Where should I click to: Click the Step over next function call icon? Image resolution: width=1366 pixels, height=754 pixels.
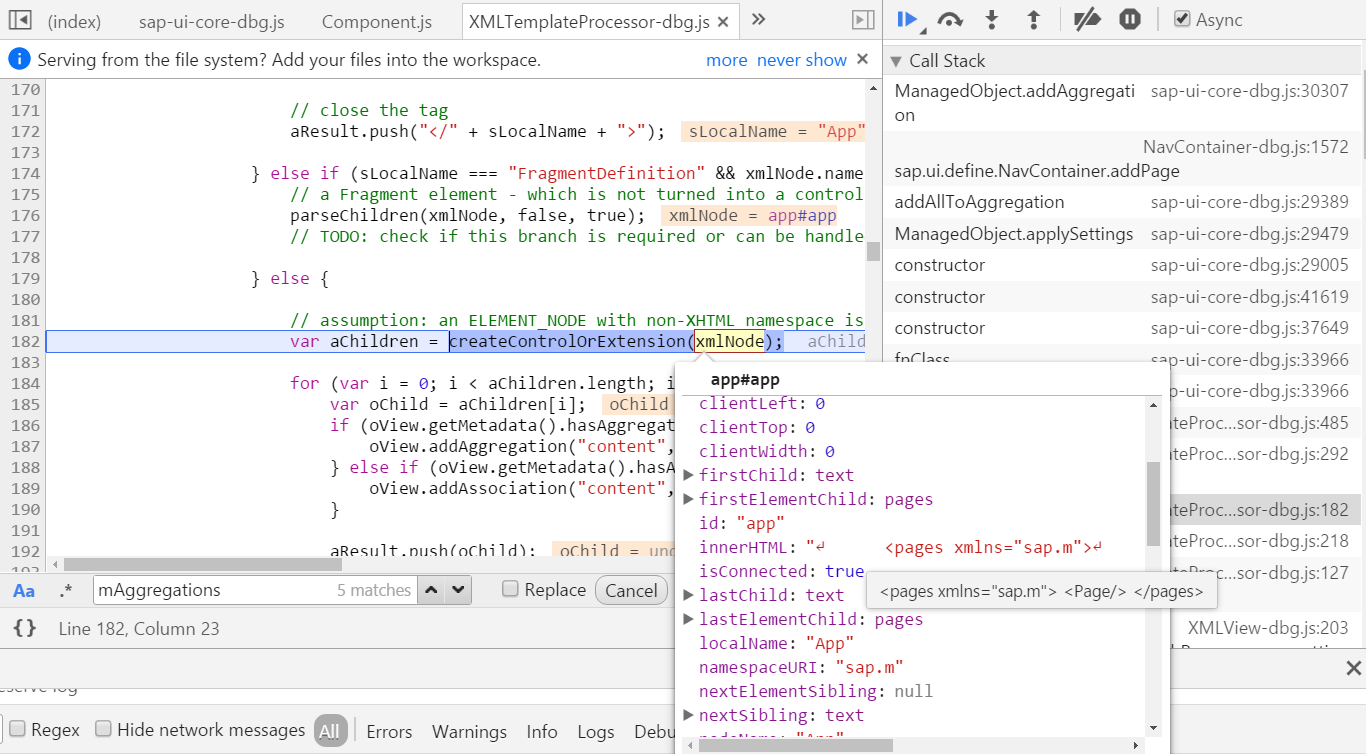pyautogui.click(x=949, y=20)
